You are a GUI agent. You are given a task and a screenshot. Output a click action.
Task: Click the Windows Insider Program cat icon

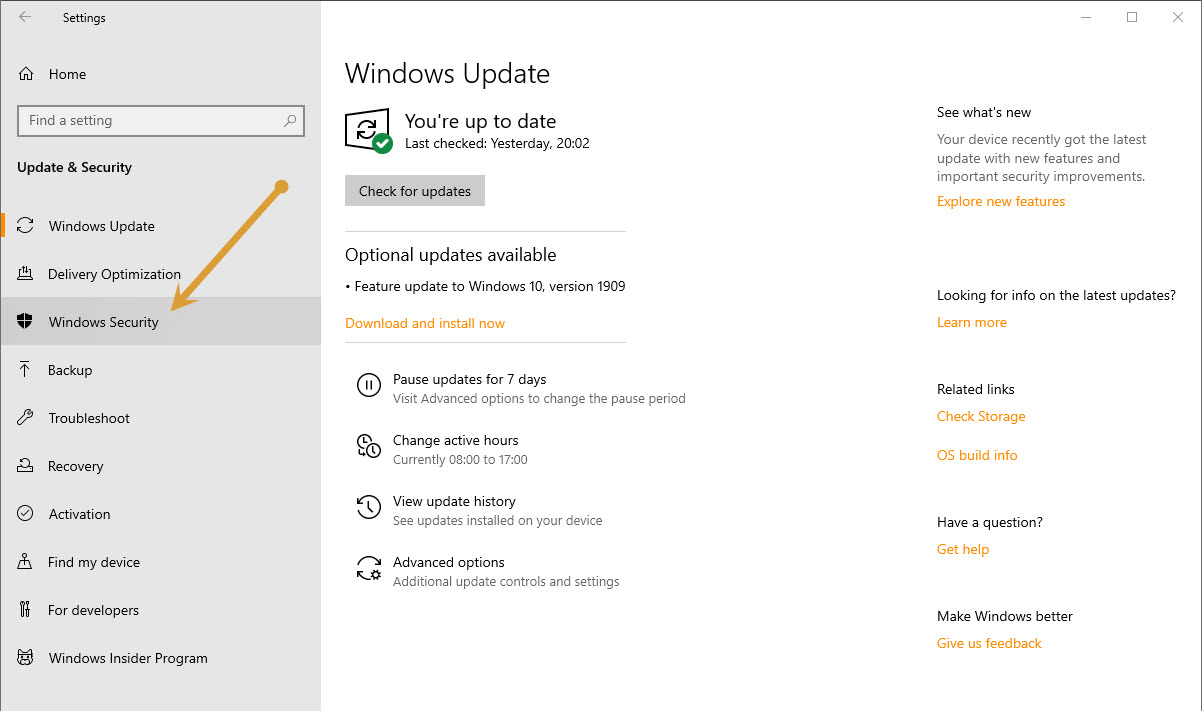(26, 658)
